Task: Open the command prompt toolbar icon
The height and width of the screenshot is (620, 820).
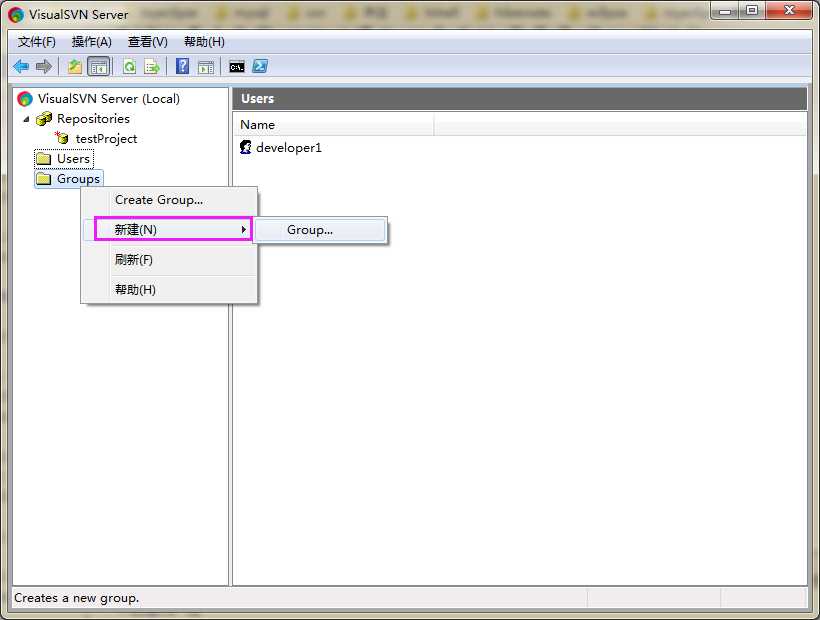Action: (x=237, y=67)
